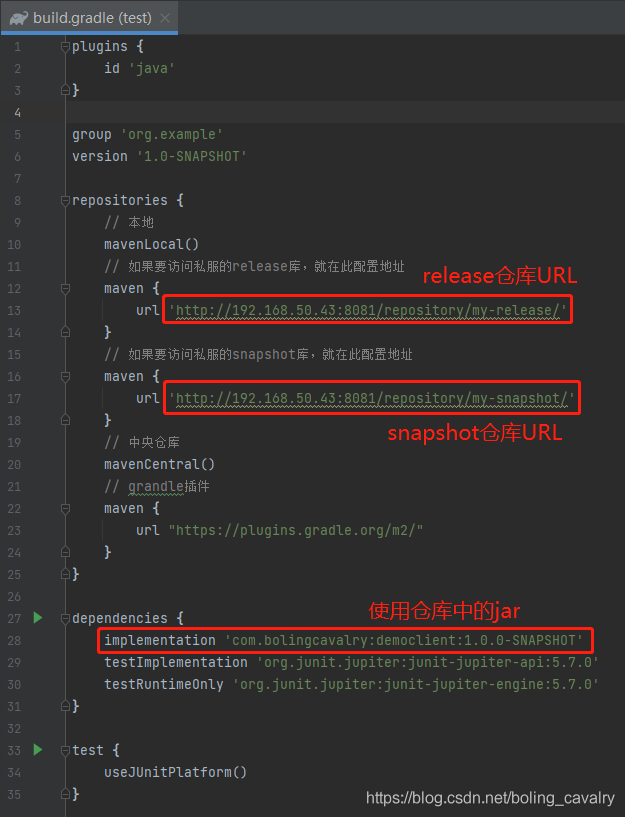
Task: Click the 'java' plugin id string
Action: pos(152,68)
